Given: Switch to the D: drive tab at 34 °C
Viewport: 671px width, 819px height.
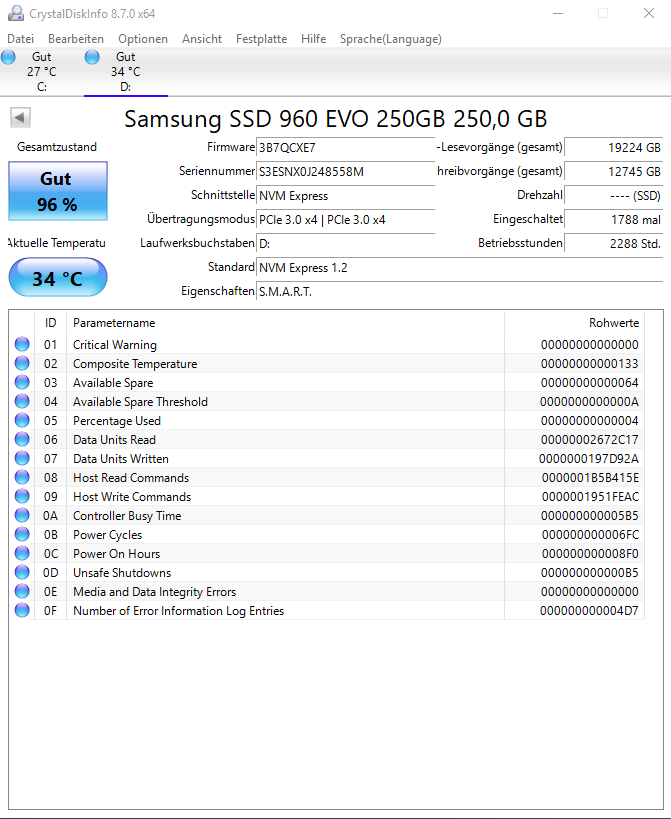Looking at the screenshot, I should coord(126,72).
